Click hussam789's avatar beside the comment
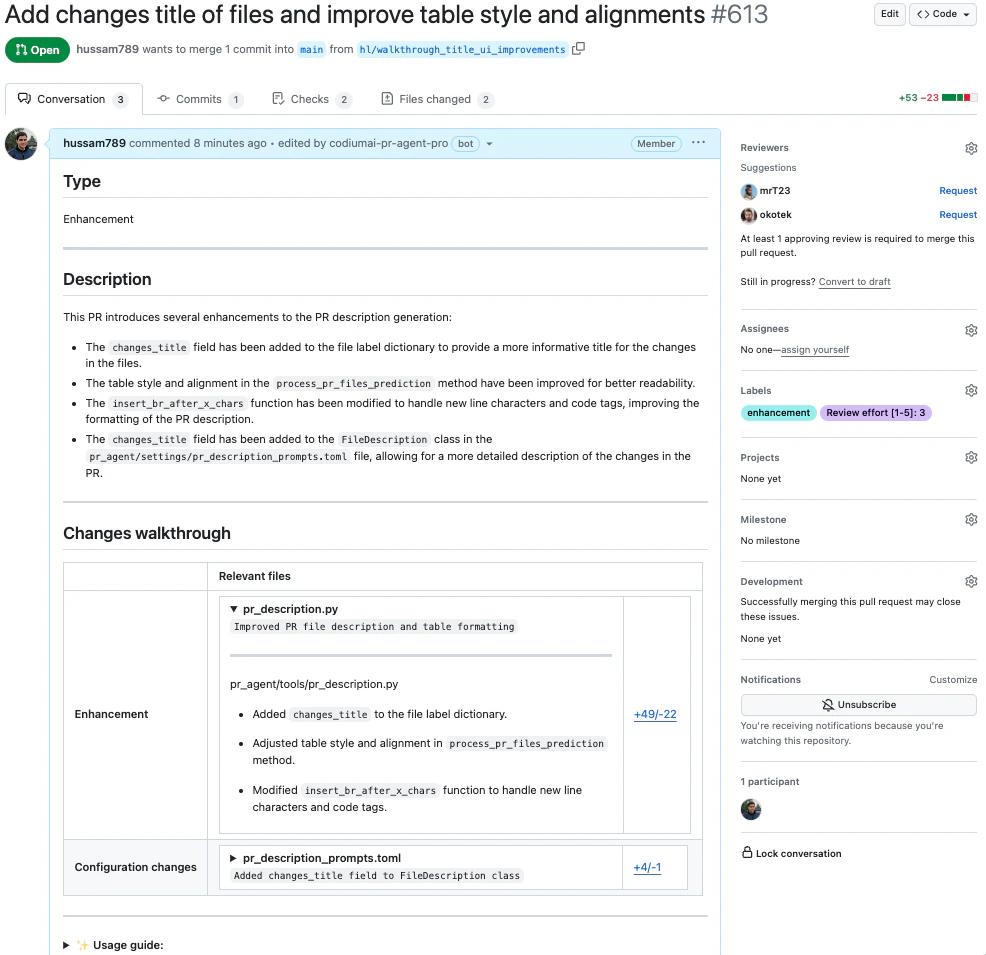This screenshot has height=955, width=986. coord(21,144)
